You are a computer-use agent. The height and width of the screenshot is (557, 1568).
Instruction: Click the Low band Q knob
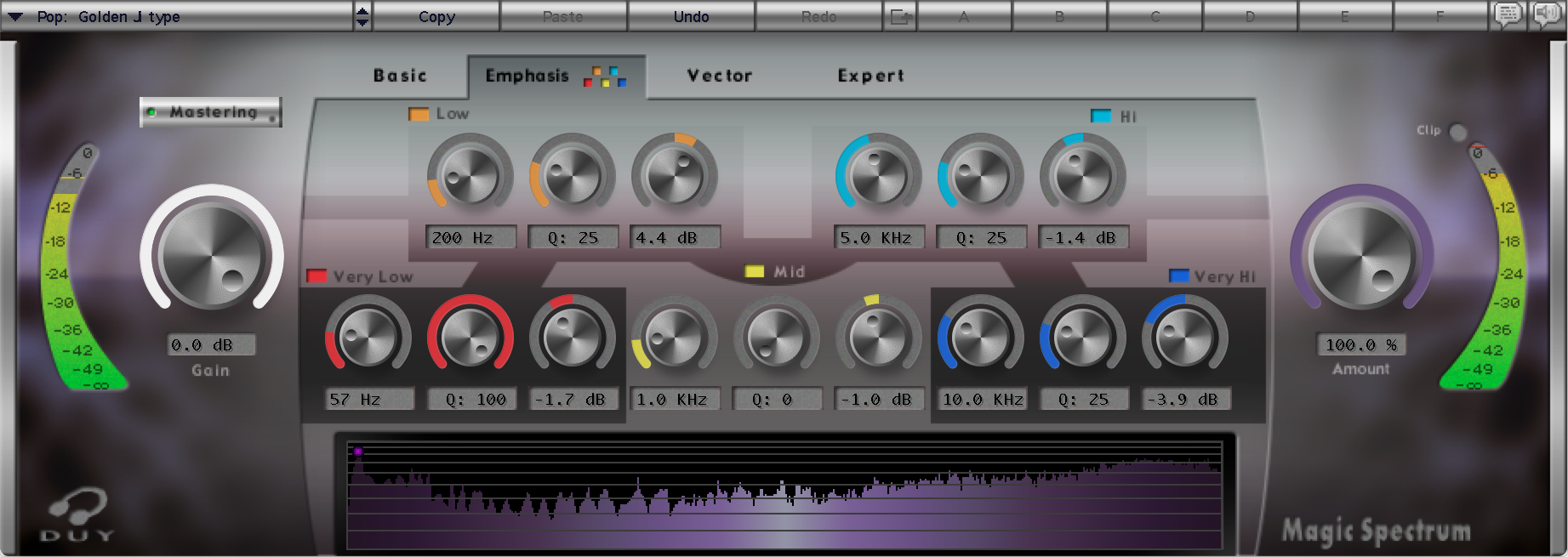pyautogui.click(x=573, y=175)
